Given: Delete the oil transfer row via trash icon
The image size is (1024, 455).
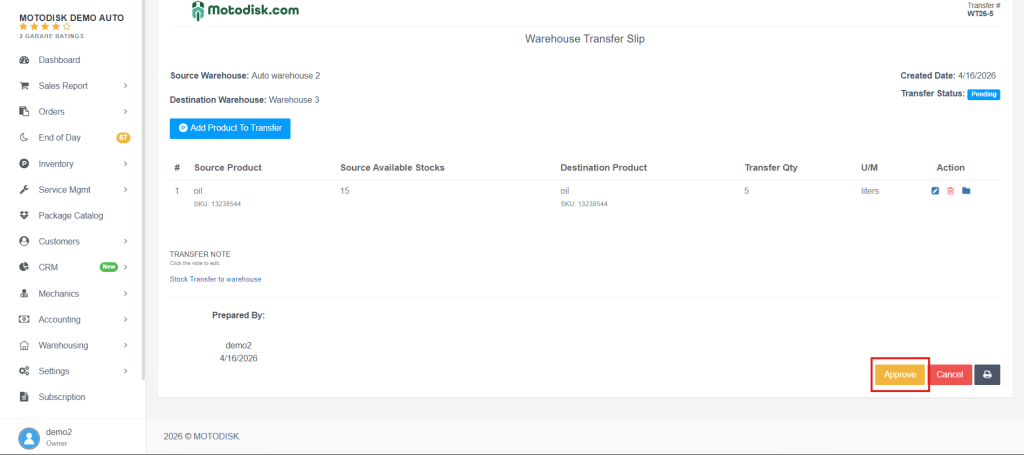Looking at the screenshot, I should point(950,191).
